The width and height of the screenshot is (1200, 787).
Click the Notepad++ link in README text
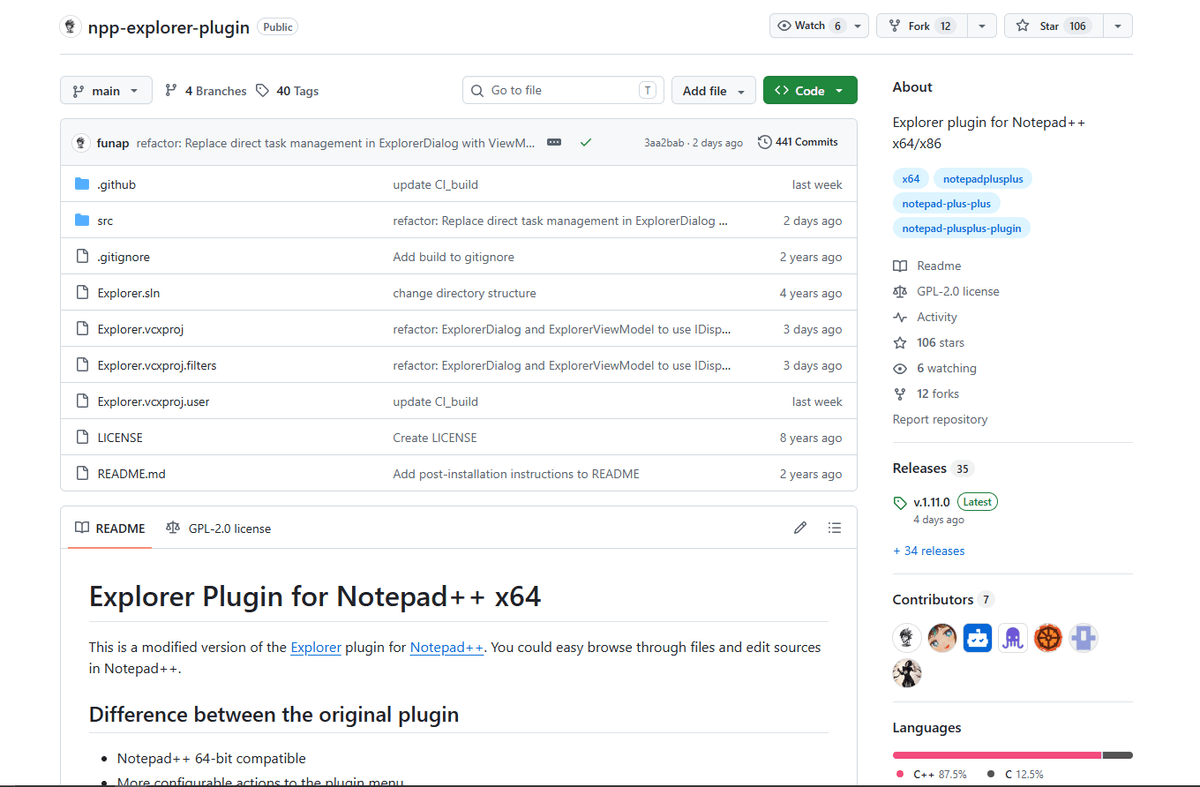click(x=447, y=647)
